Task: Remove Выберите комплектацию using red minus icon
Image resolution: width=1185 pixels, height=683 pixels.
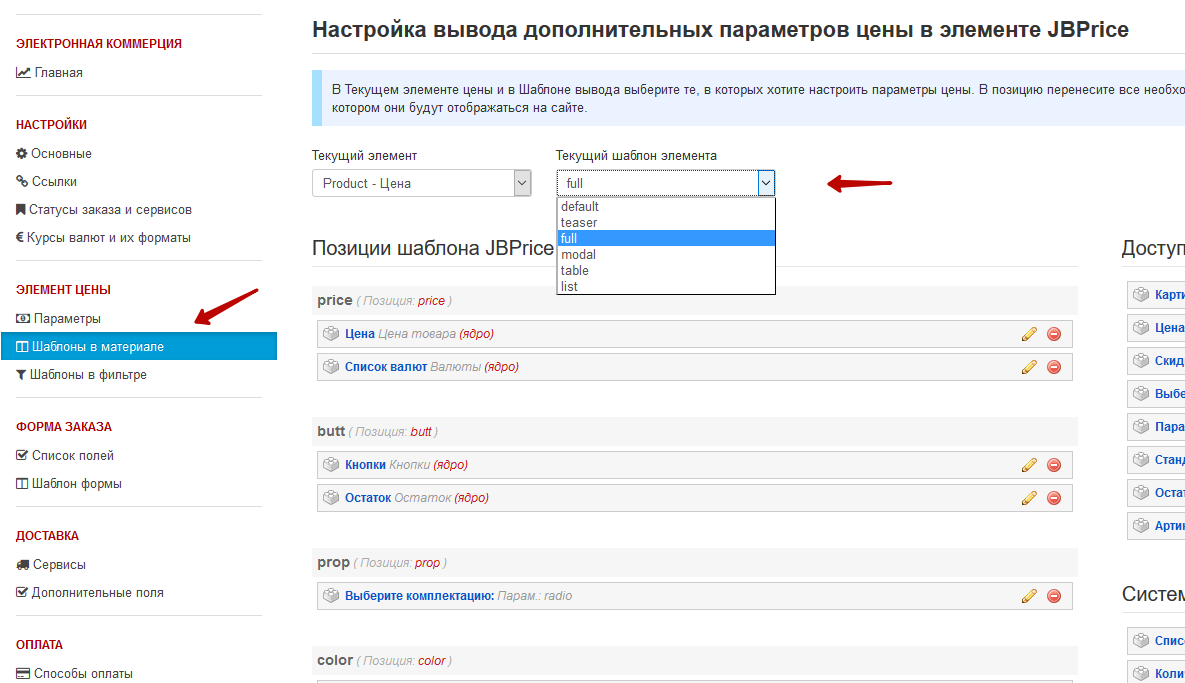Action: pyautogui.click(x=1053, y=596)
